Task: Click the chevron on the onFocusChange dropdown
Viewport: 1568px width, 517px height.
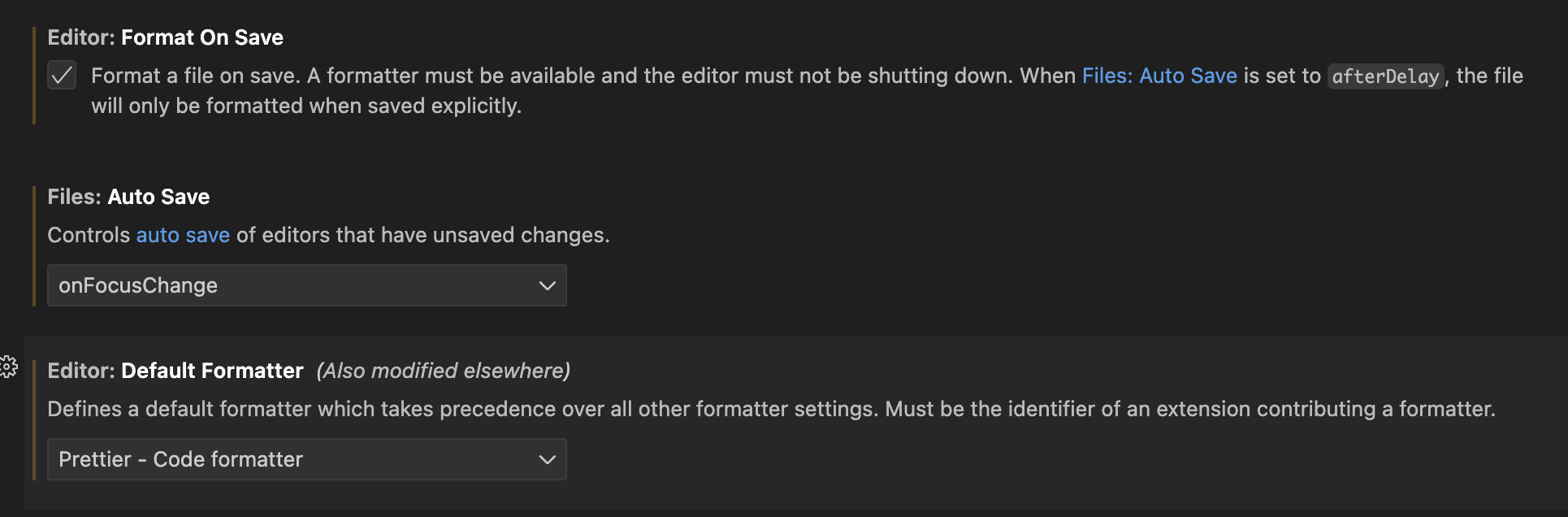Action: point(547,285)
